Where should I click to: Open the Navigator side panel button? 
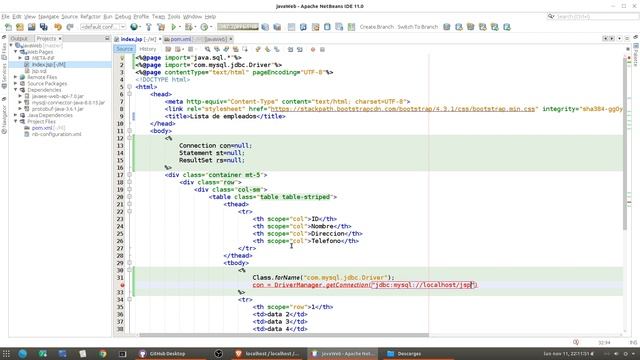4,119
